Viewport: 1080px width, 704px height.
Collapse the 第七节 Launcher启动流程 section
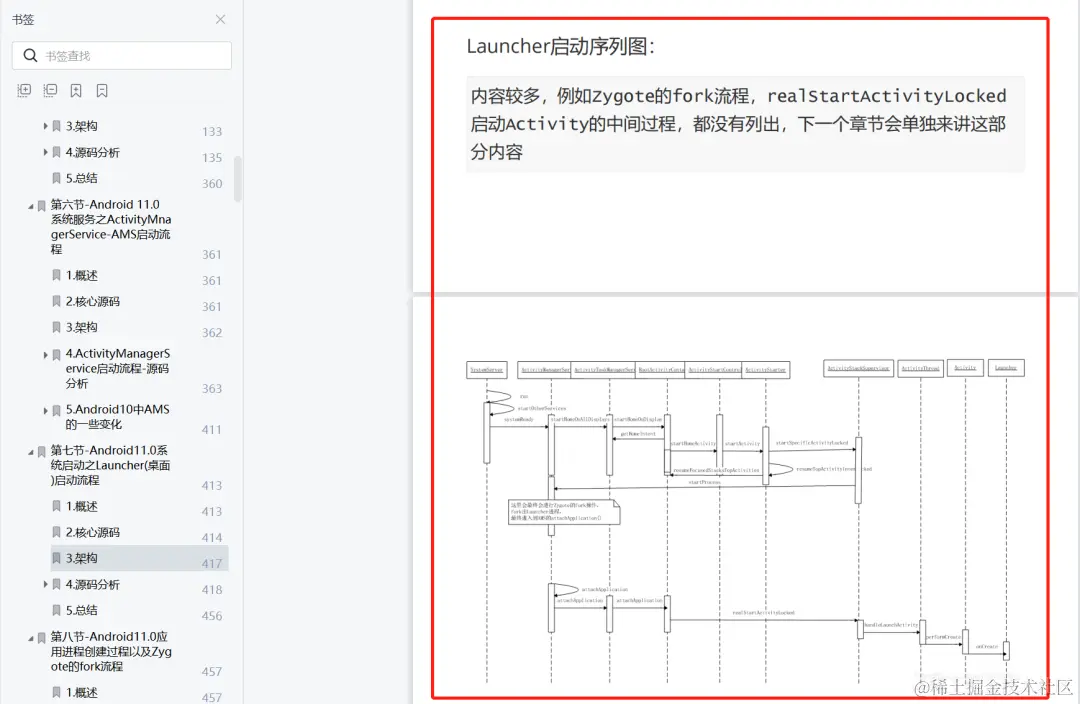pyautogui.click(x=29, y=452)
